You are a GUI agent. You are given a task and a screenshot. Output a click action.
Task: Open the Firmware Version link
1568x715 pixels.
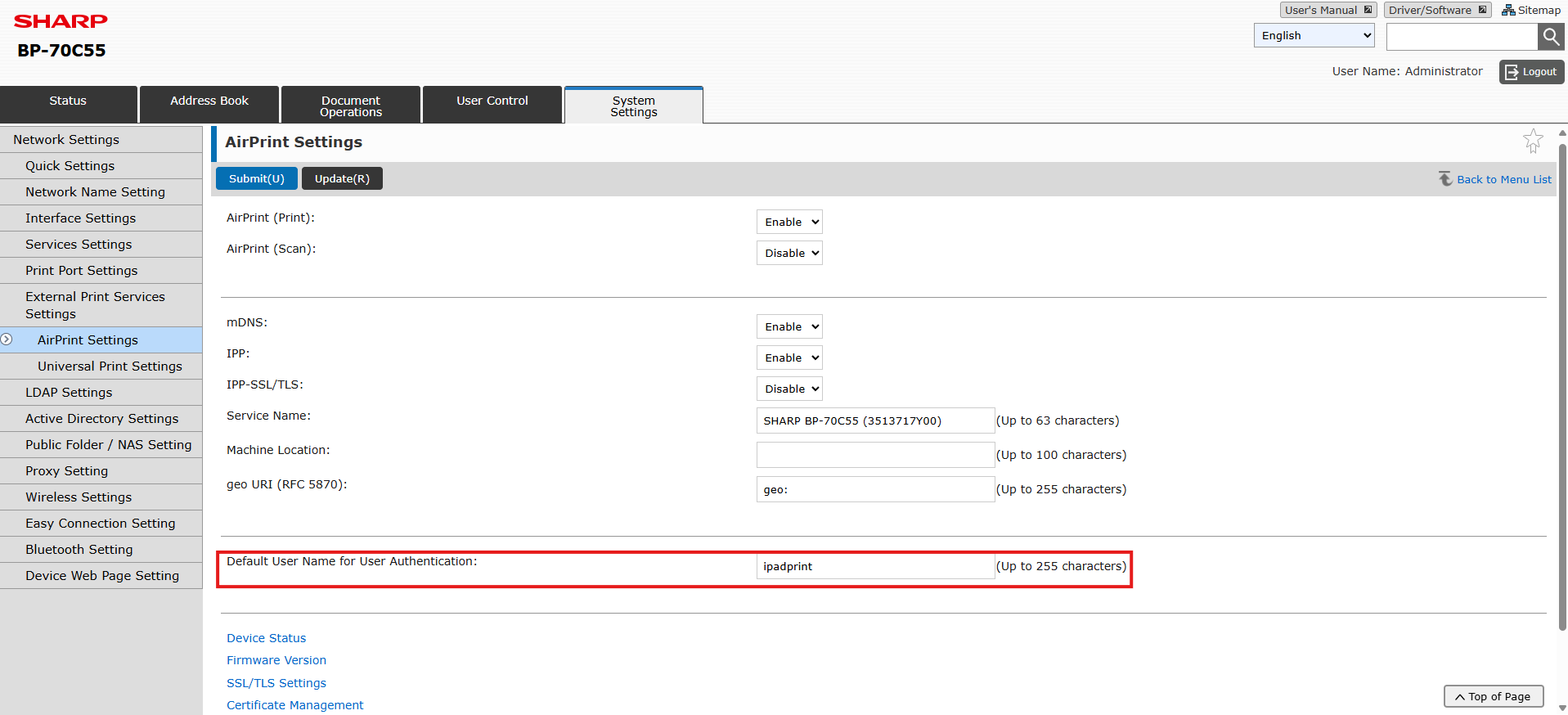276,660
